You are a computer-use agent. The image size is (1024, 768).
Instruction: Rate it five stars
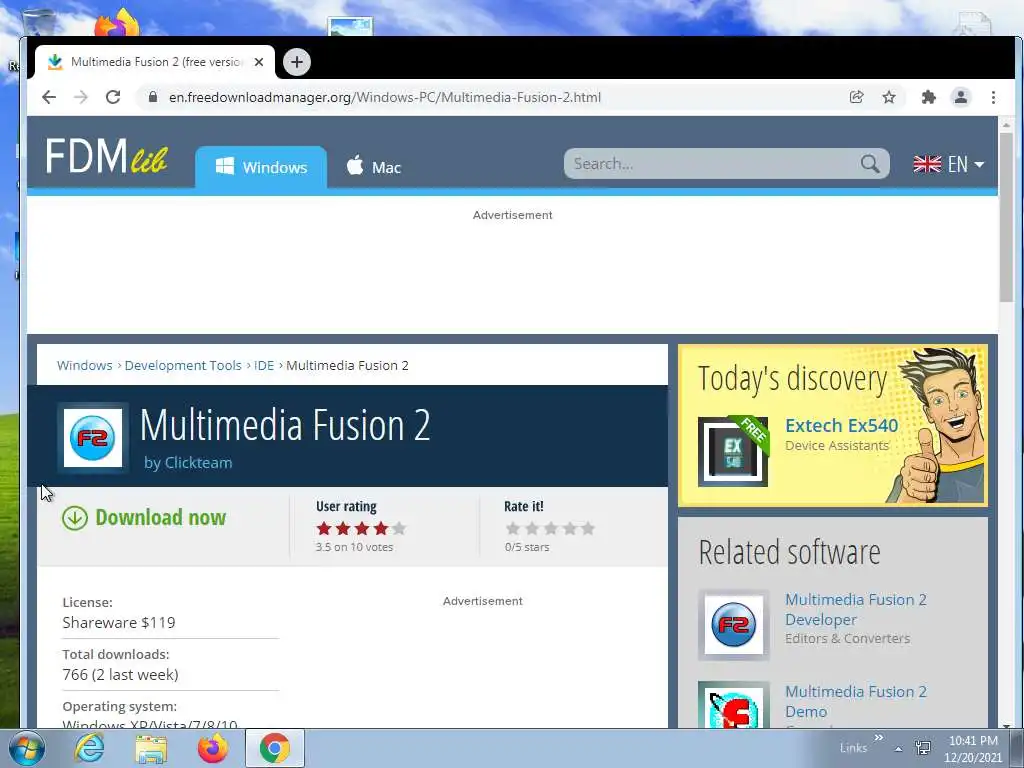(x=588, y=528)
